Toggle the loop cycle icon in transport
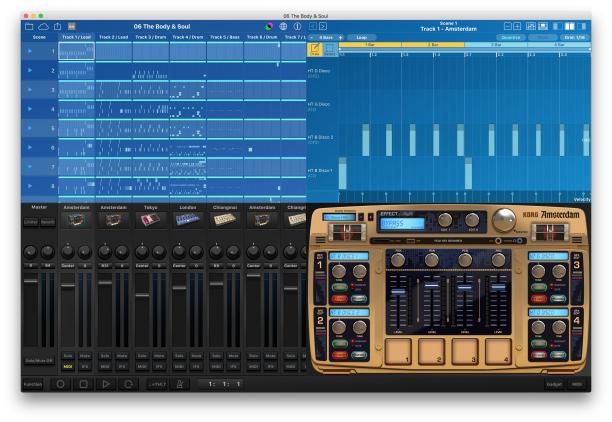612x422 pixels. [x=128, y=384]
